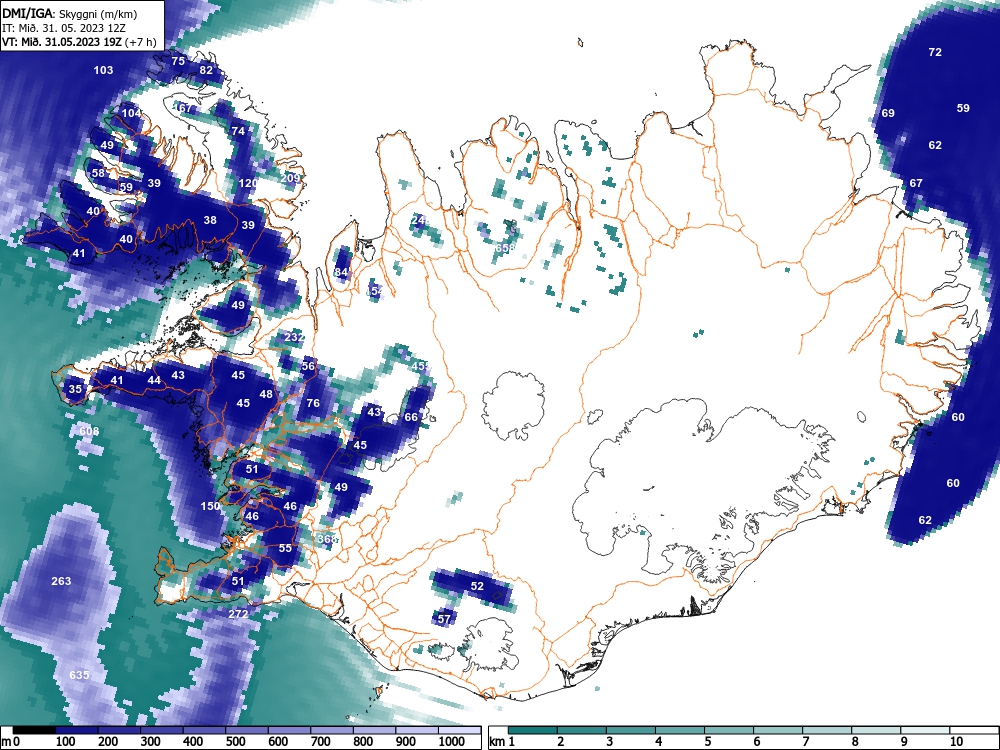Click the visibility value 58

pyautogui.click(x=98, y=173)
